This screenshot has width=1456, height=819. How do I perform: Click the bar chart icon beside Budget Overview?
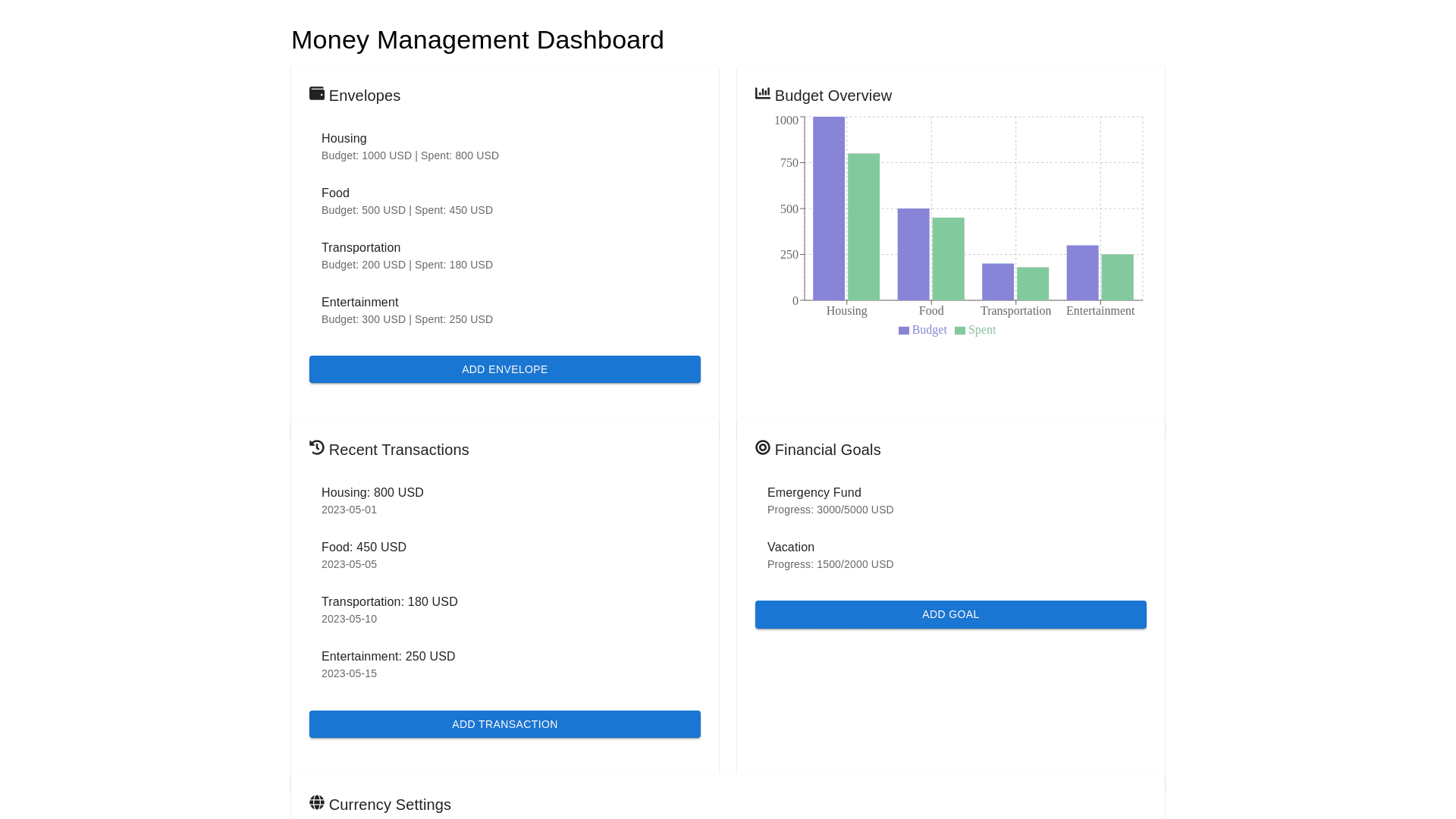pos(763,93)
